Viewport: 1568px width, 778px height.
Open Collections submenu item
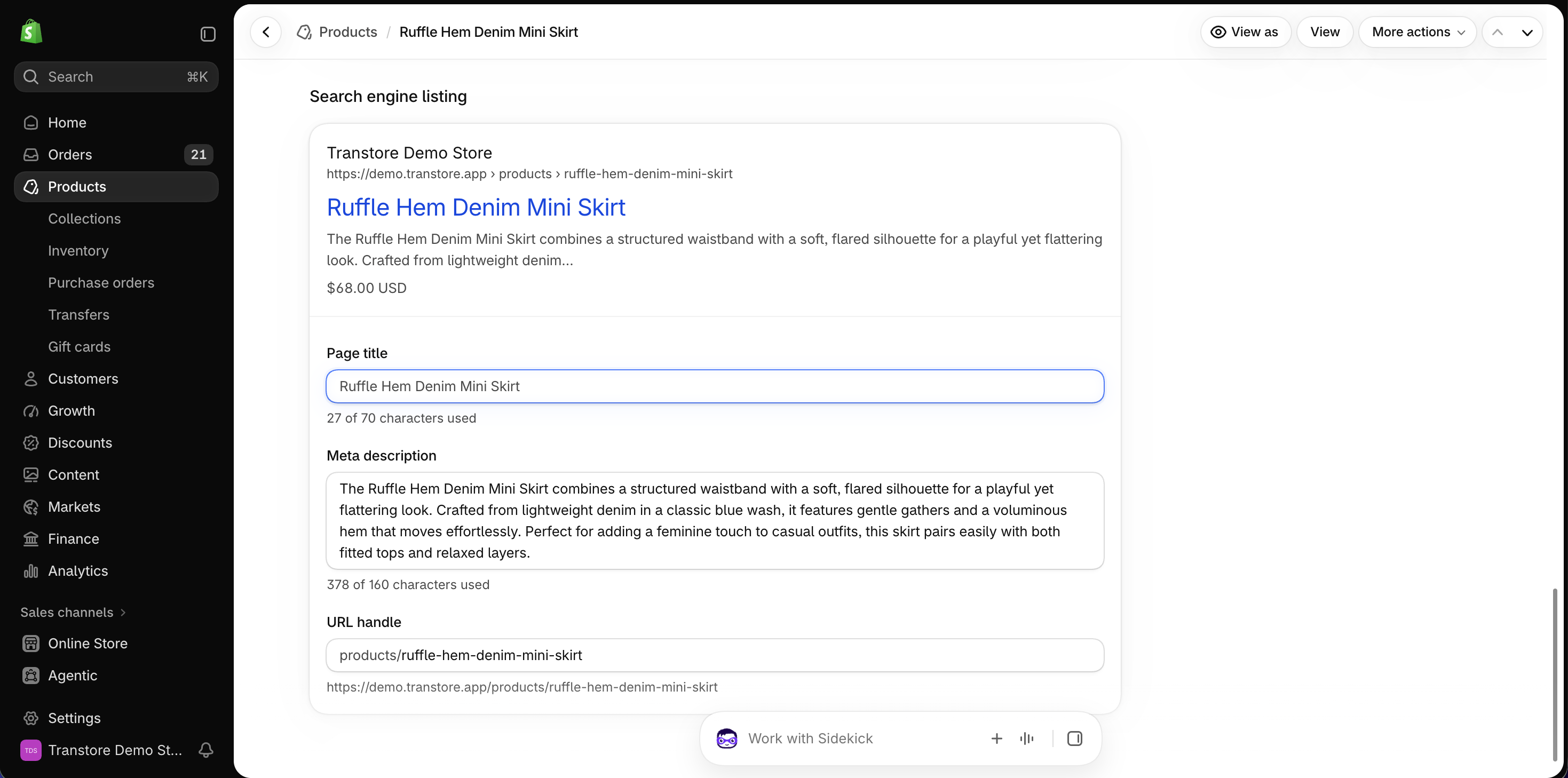tap(84, 219)
